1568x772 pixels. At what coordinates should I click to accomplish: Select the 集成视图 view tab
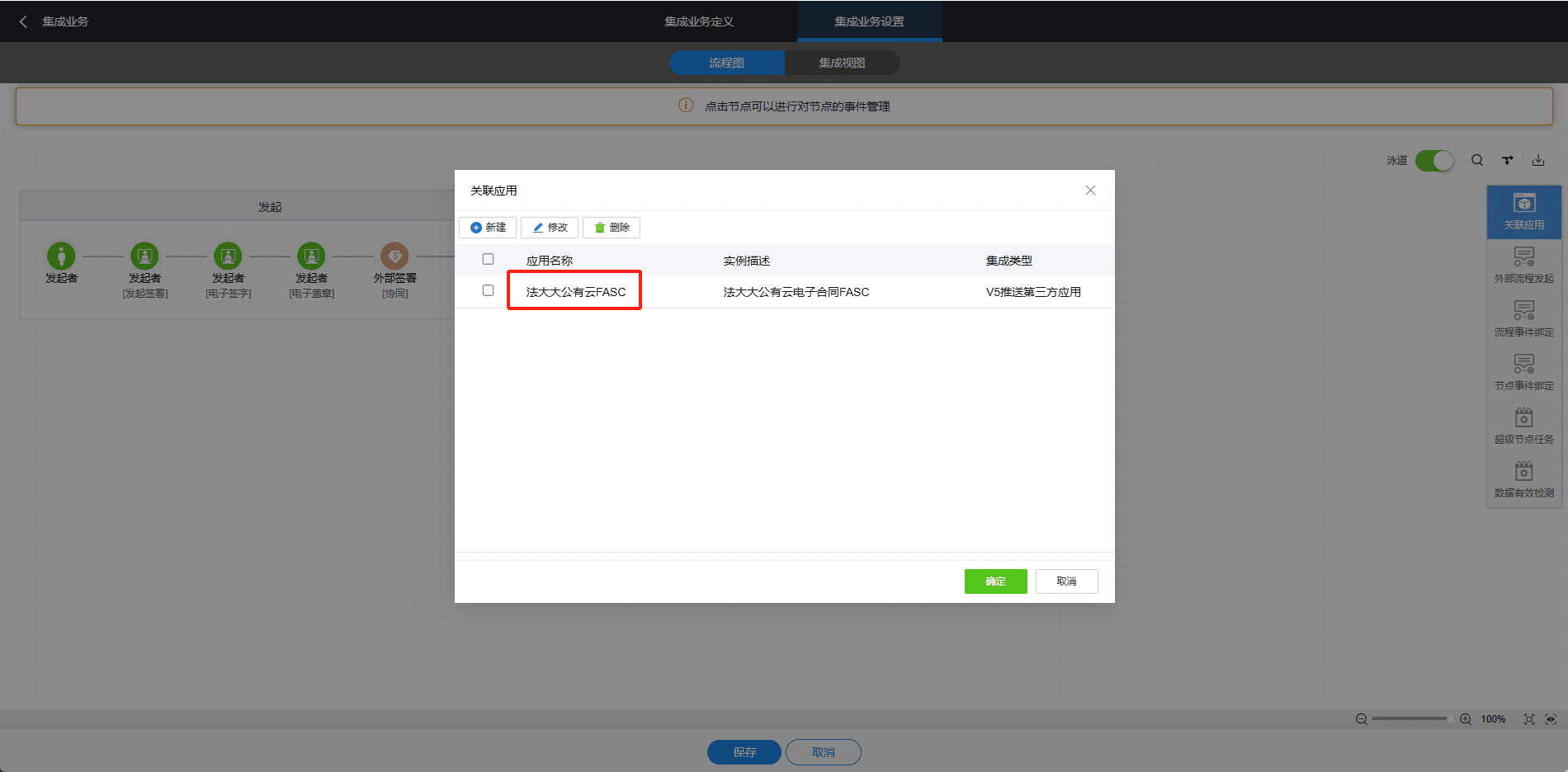pos(842,63)
